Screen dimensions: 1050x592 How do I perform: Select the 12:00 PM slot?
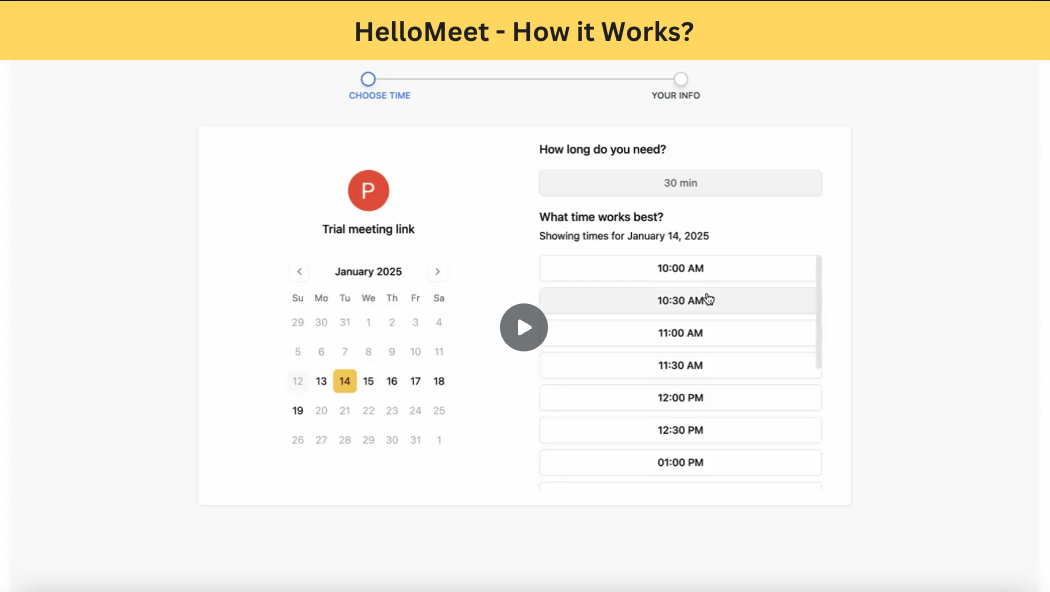pyautogui.click(x=680, y=398)
